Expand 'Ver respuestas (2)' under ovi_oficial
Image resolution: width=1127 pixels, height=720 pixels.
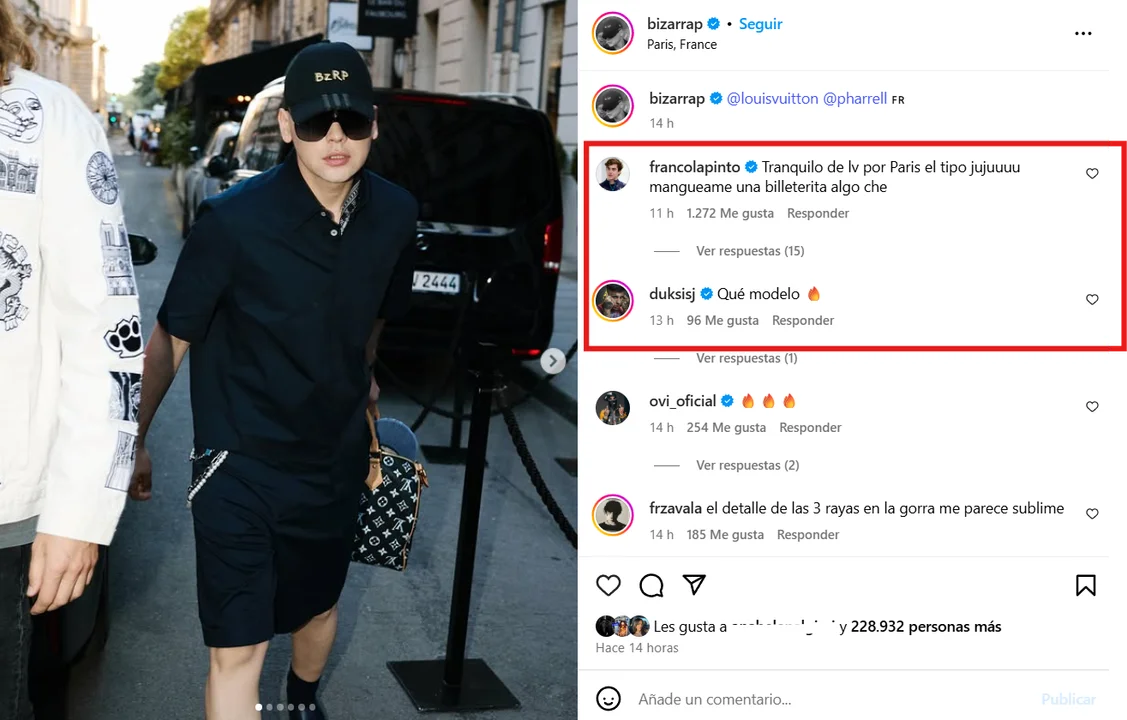pyautogui.click(x=748, y=465)
